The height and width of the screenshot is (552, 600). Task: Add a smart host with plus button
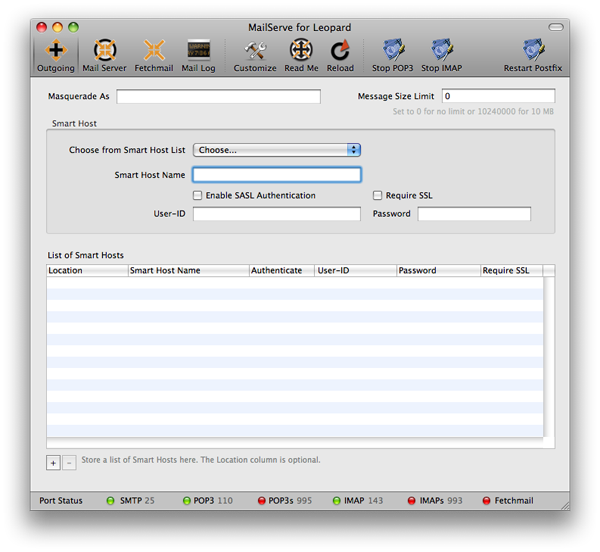pyautogui.click(x=53, y=462)
